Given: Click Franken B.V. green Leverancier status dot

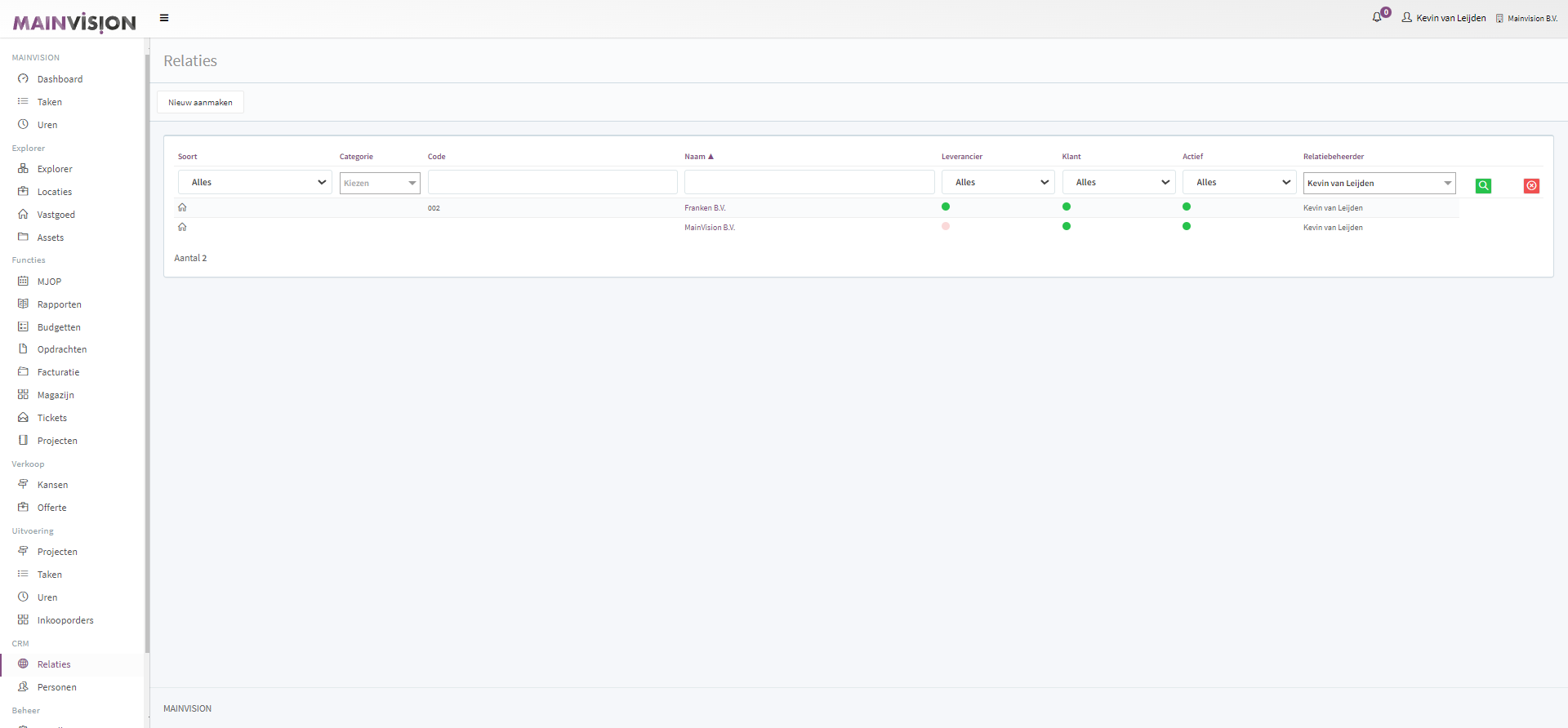Looking at the screenshot, I should (946, 206).
